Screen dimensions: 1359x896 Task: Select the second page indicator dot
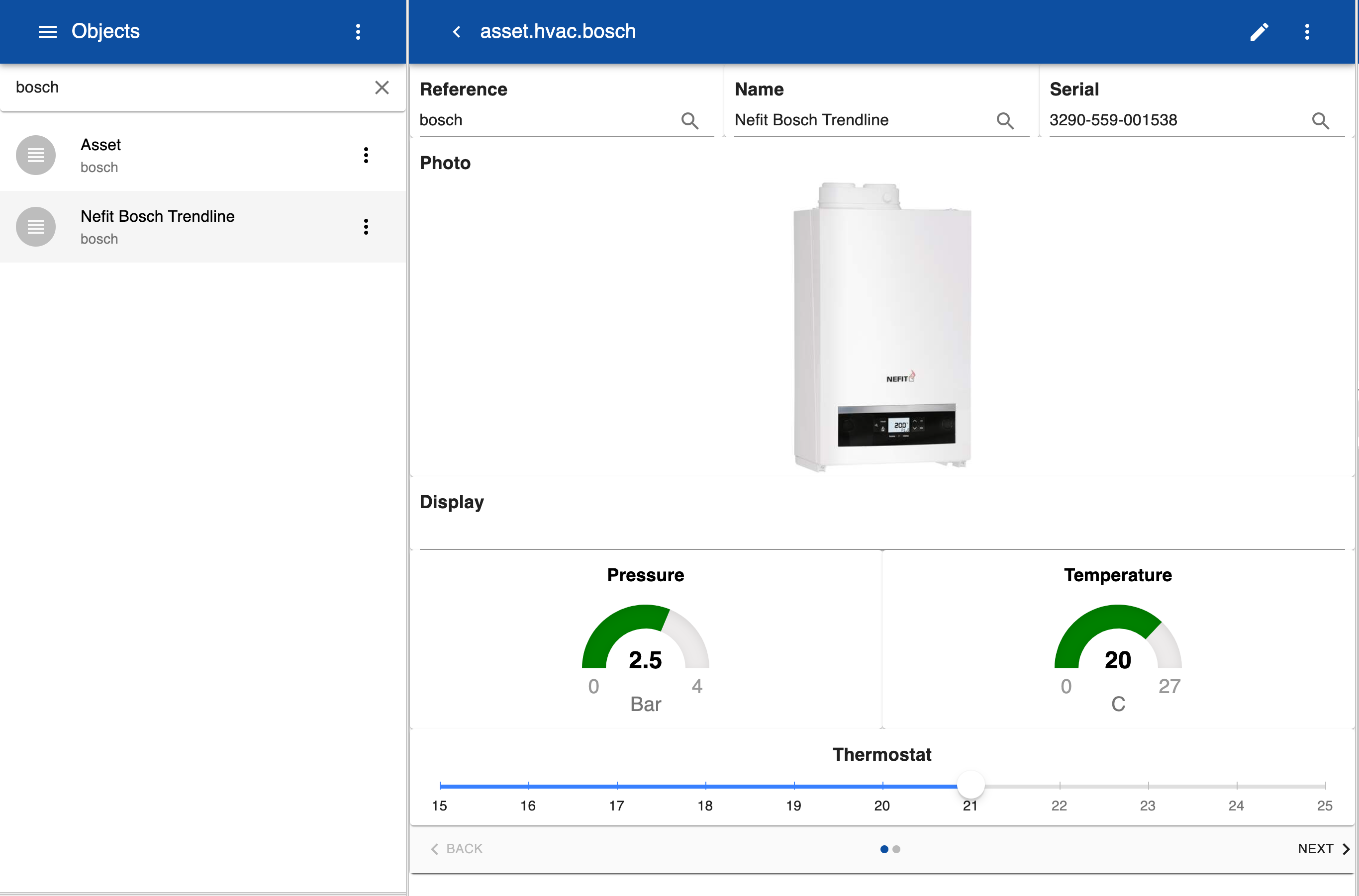pos(896,850)
